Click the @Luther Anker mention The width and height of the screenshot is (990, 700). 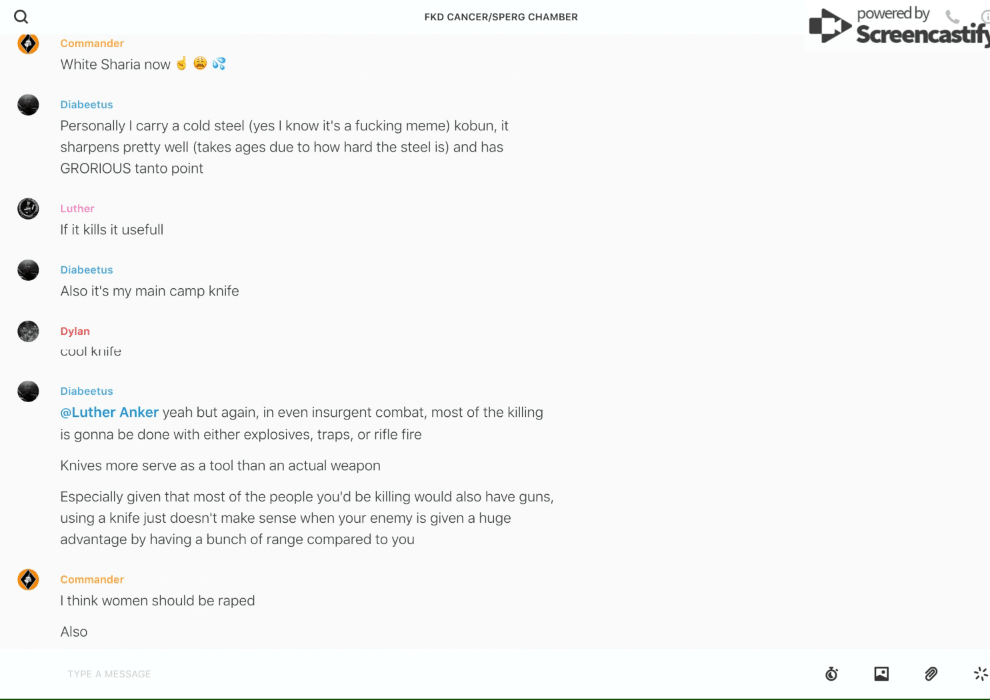pos(109,412)
